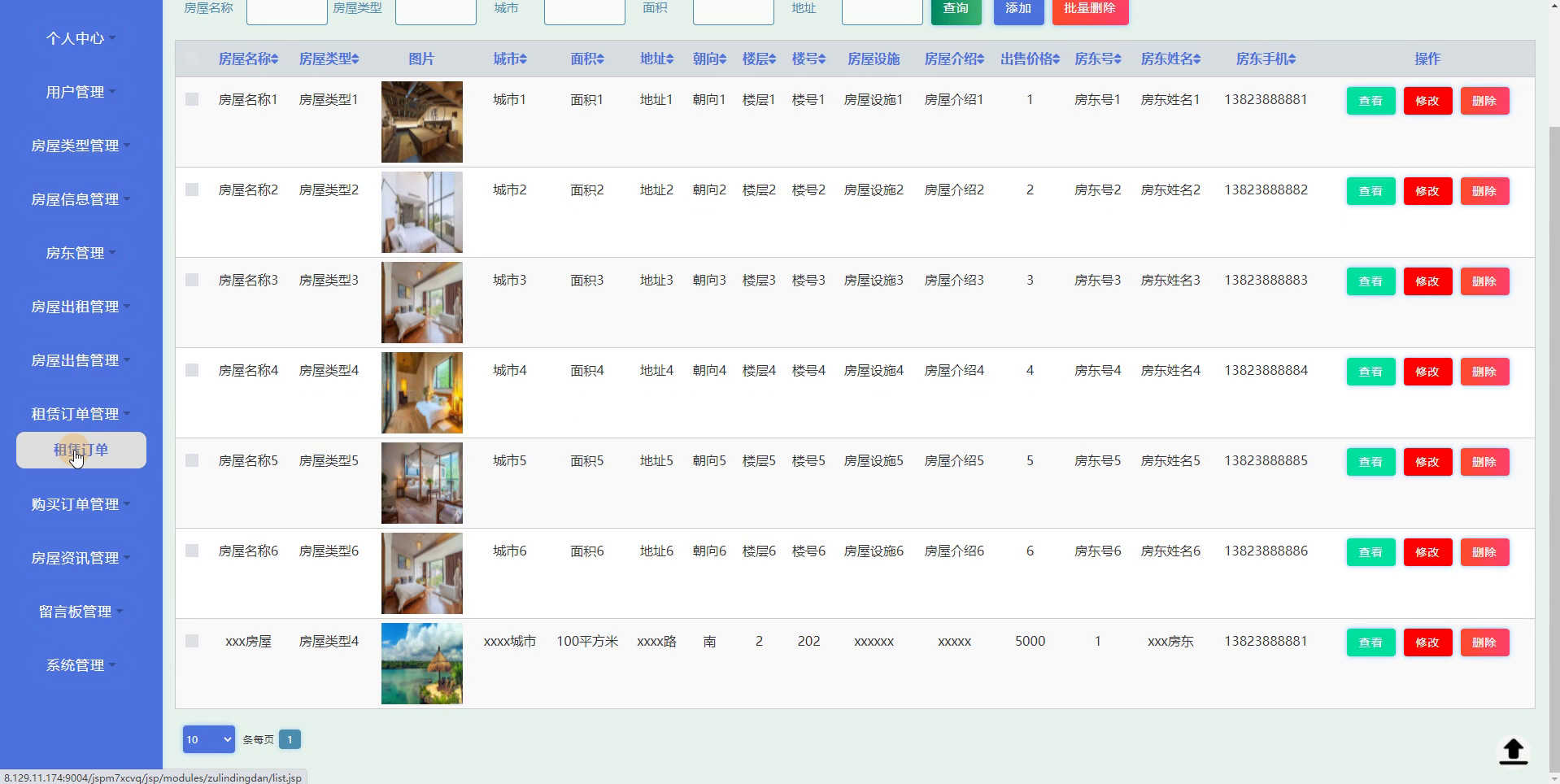Sort table by 朝向 column
1560x784 pixels.
tap(709, 59)
